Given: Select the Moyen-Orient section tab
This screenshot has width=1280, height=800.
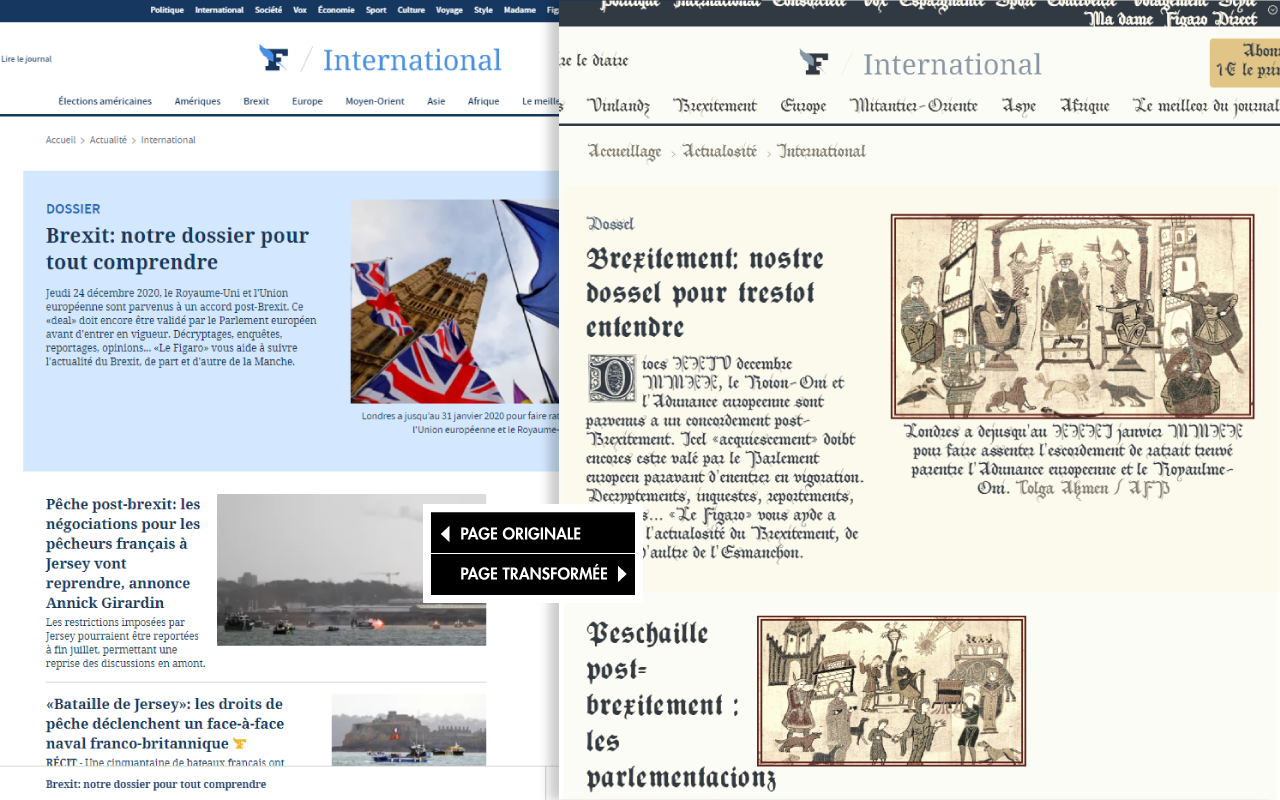Looking at the screenshot, I should pos(375,101).
